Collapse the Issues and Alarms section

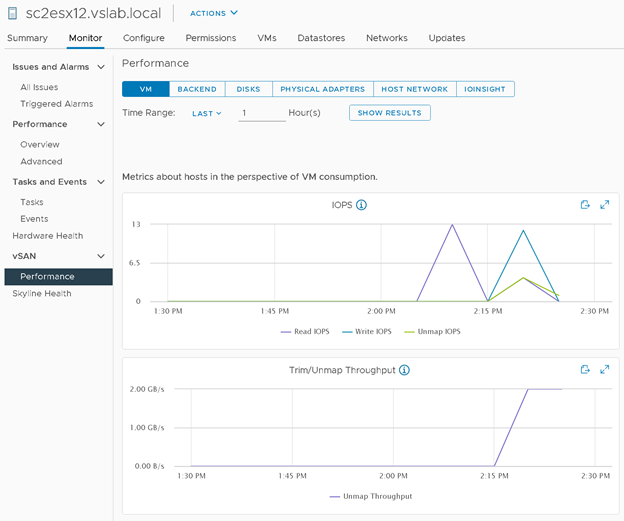tap(101, 67)
